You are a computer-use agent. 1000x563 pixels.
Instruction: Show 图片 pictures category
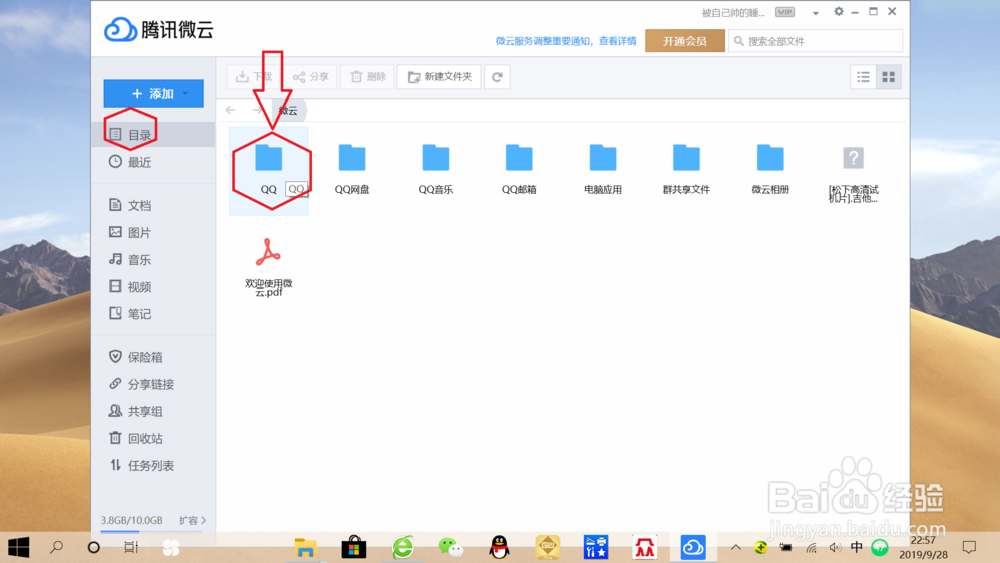coord(153,232)
